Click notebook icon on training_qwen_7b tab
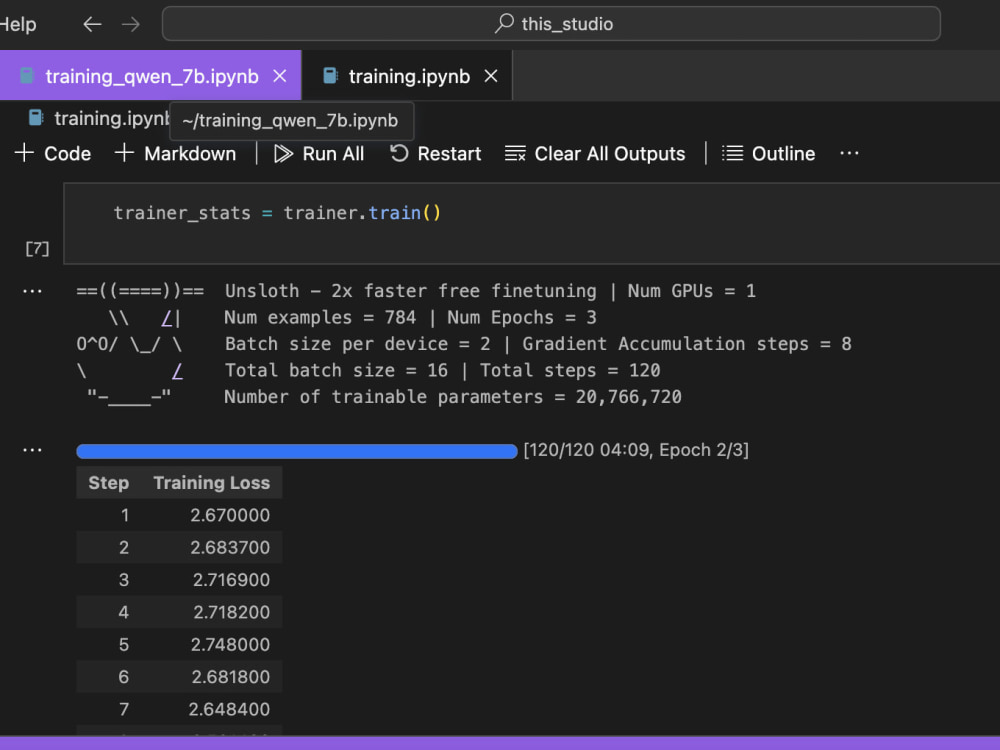This screenshot has width=1000, height=750. [x=27, y=76]
